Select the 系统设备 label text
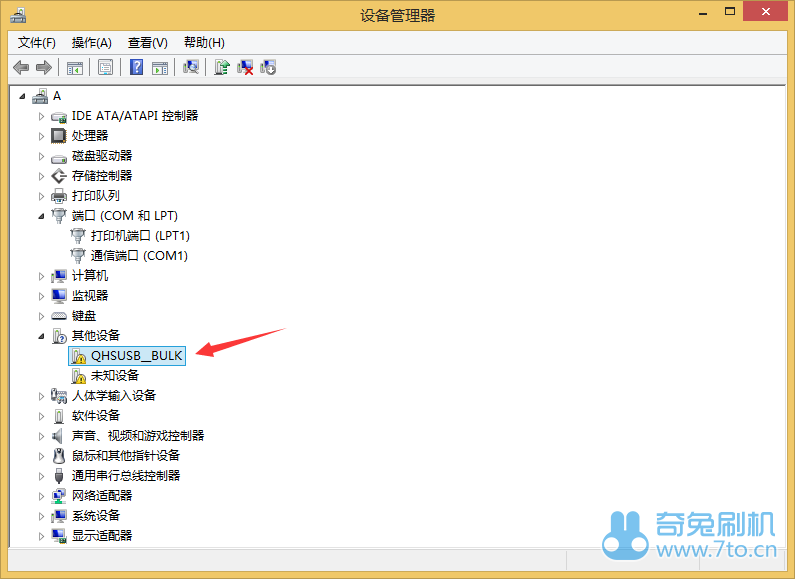This screenshot has width=795, height=579. tap(96, 516)
